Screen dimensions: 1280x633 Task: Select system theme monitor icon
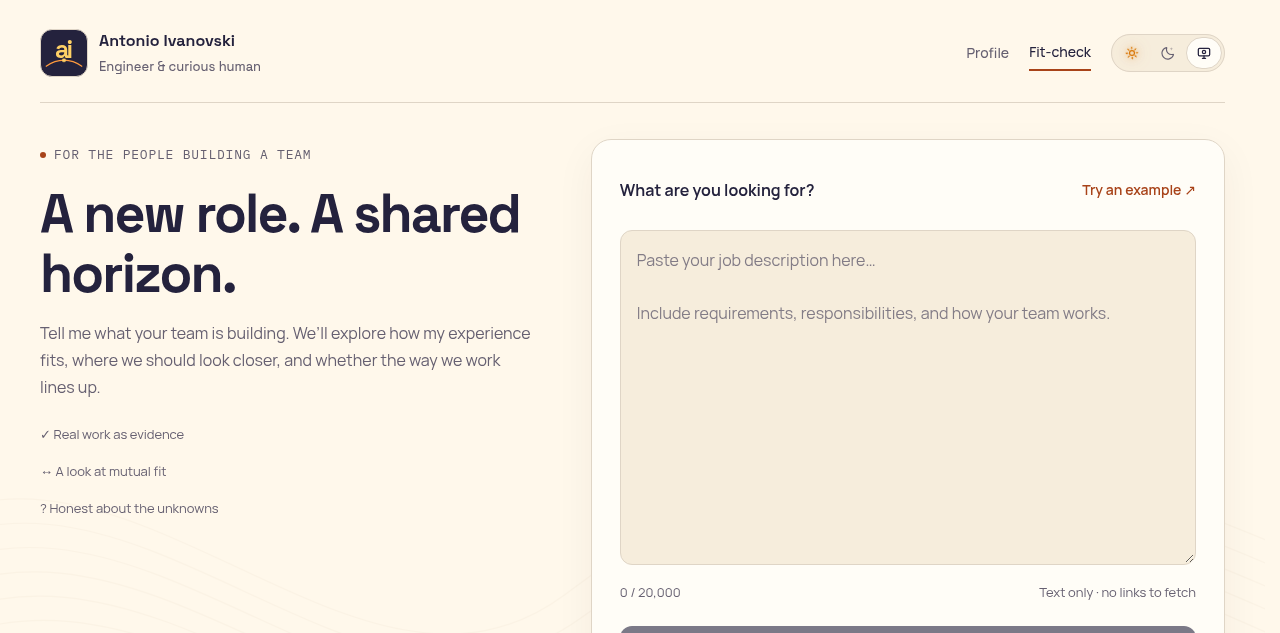pos(1204,53)
